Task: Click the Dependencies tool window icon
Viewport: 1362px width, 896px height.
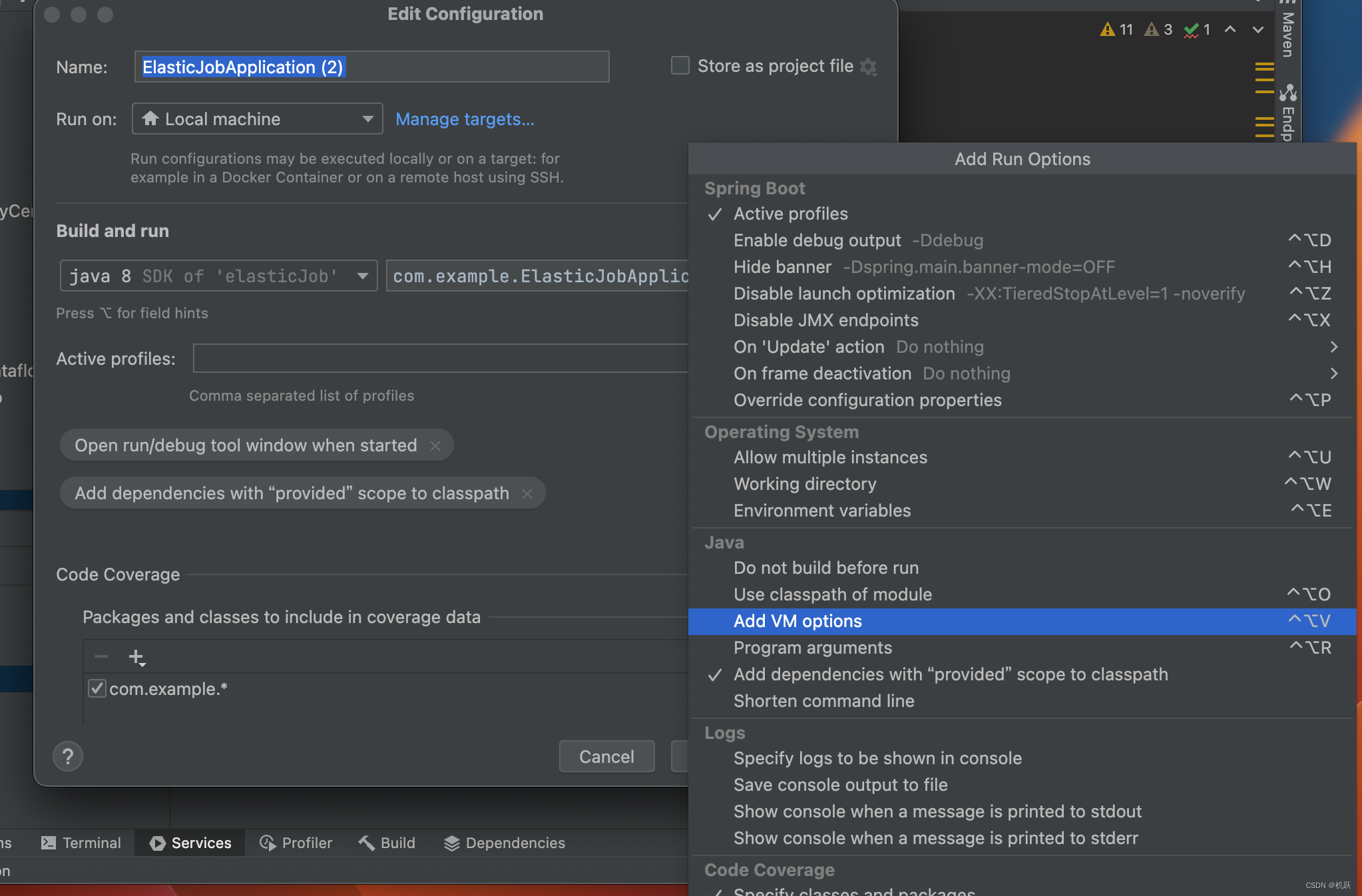Action: pyautogui.click(x=451, y=843)
